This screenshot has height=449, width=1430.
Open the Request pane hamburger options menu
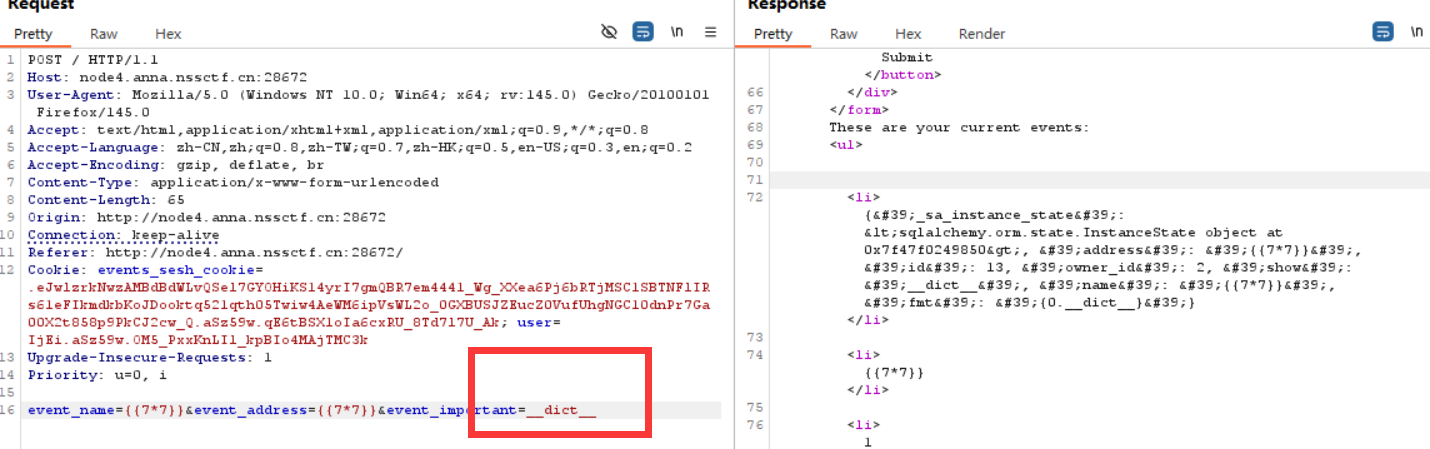[x=711, y=32]
